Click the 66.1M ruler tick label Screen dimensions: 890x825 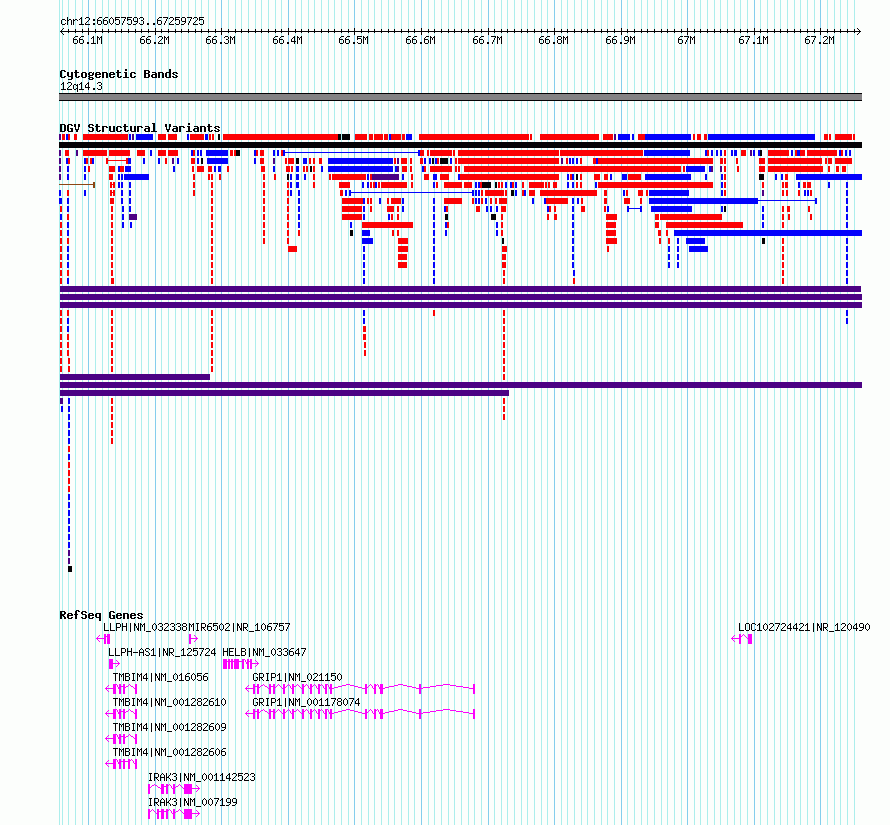[x=87, y=40]
